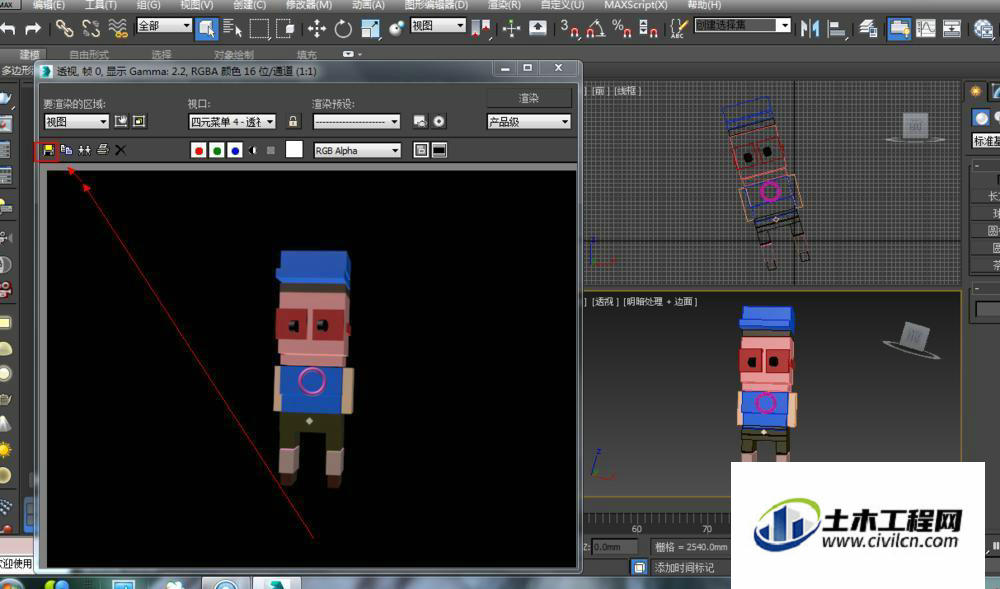The image size is (1000, 589).
Task: Click the use pivot point center icon
Action: click(x=482, y=29)
